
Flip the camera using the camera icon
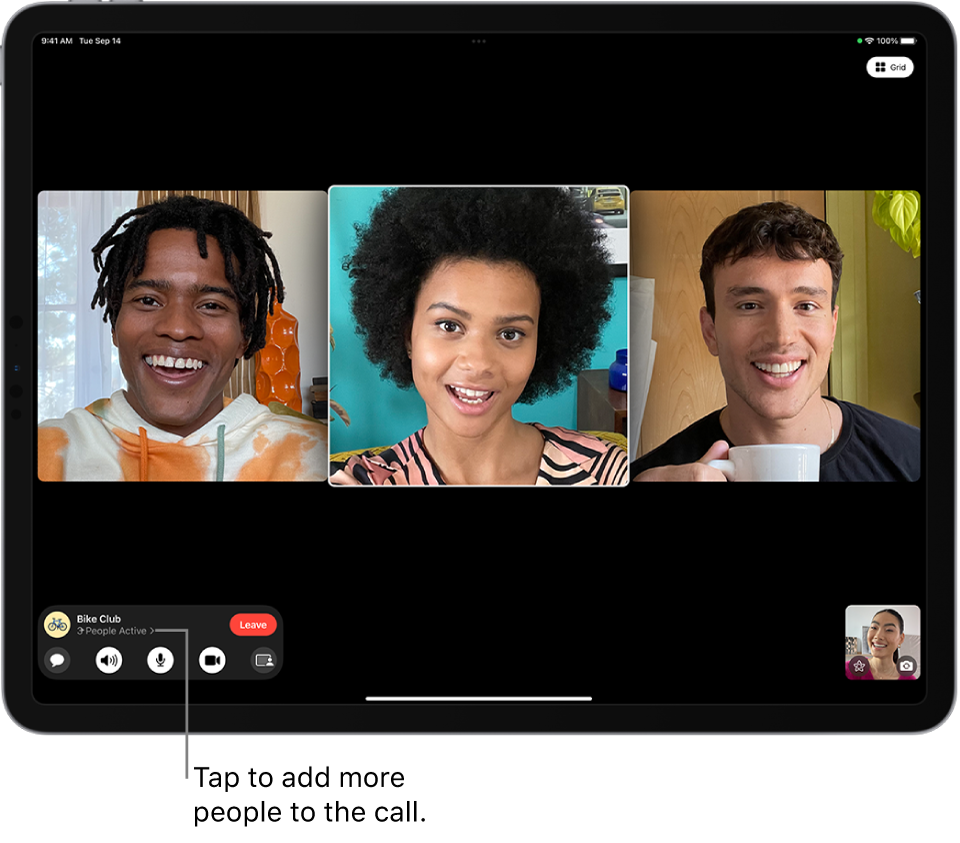(x=905, y=665)
